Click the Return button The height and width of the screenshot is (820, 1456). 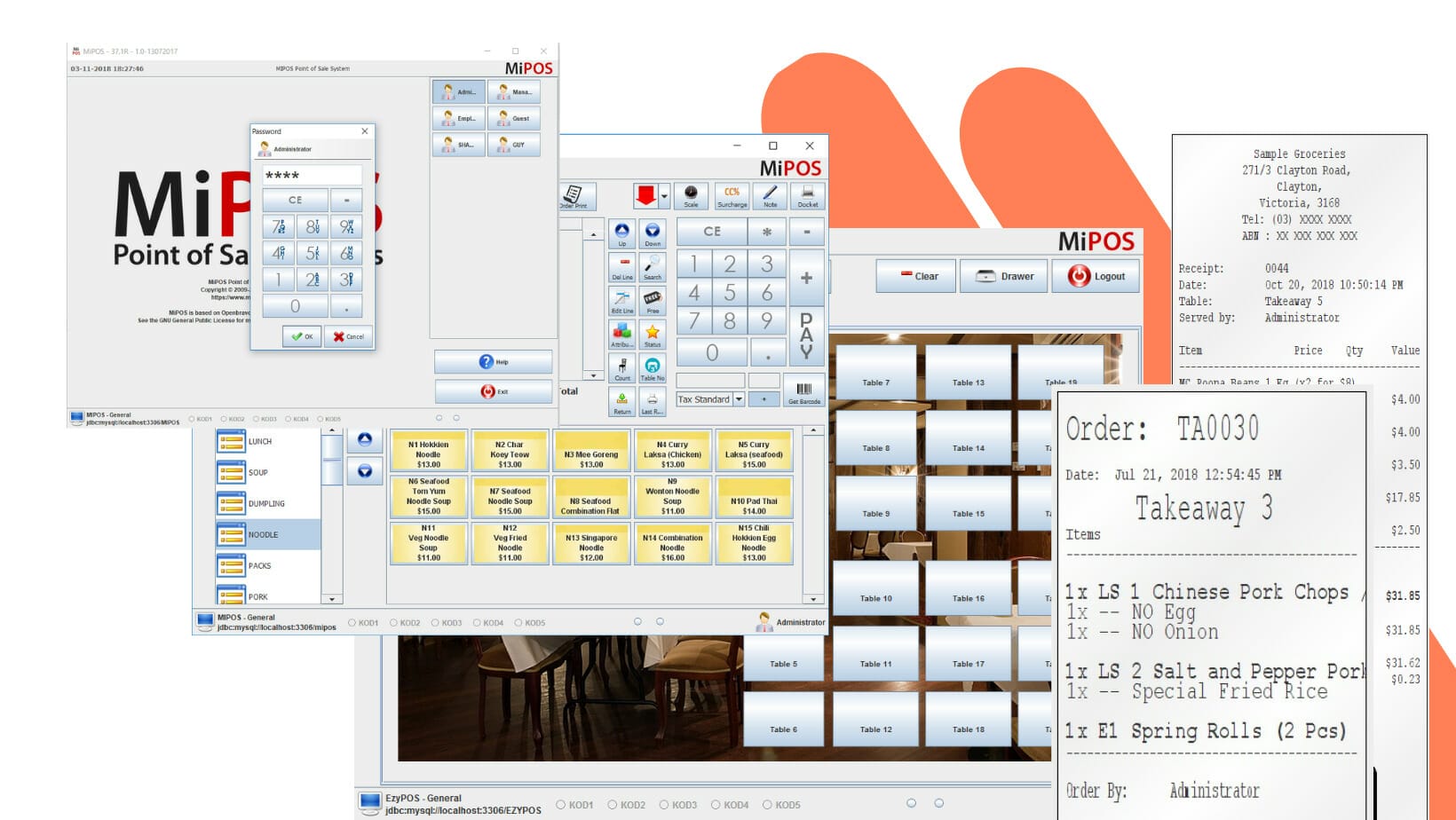click(x=622, y=402)
